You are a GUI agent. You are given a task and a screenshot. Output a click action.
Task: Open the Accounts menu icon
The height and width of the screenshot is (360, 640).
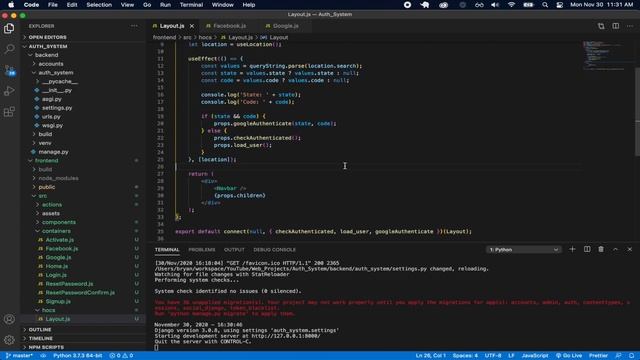(9, 319)
